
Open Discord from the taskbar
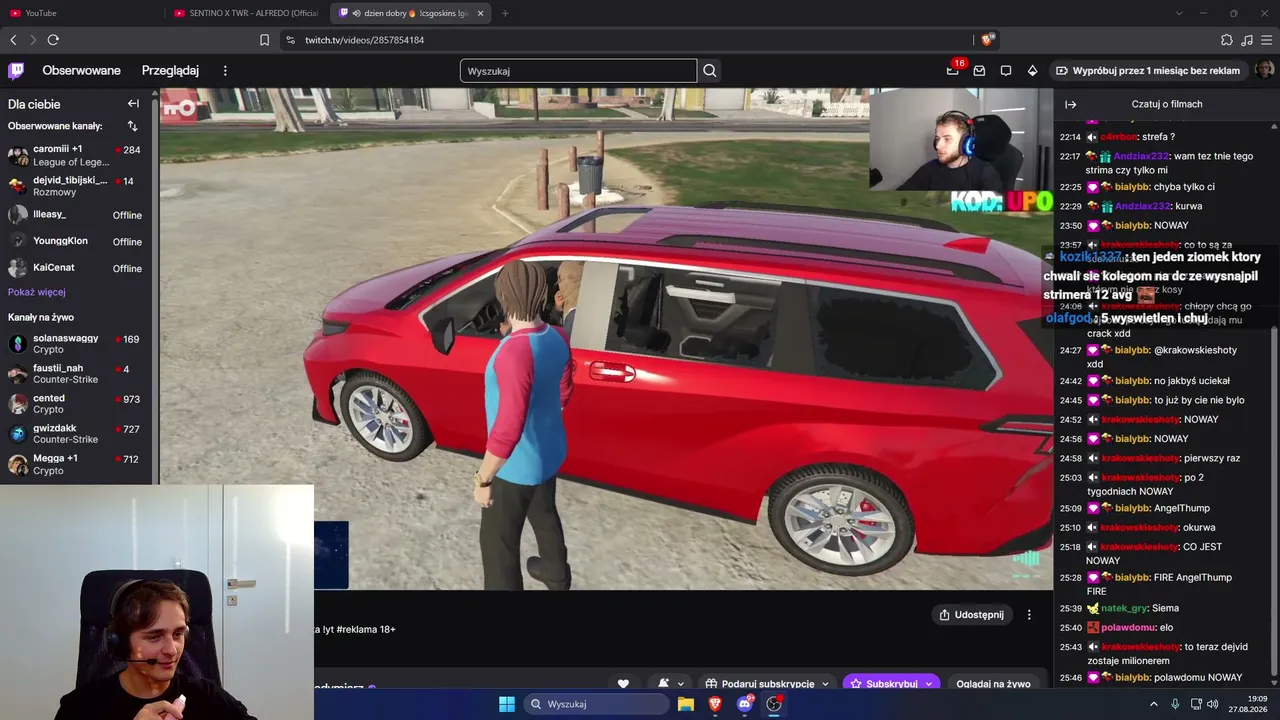pyautogui.click(x=744, y=704)
